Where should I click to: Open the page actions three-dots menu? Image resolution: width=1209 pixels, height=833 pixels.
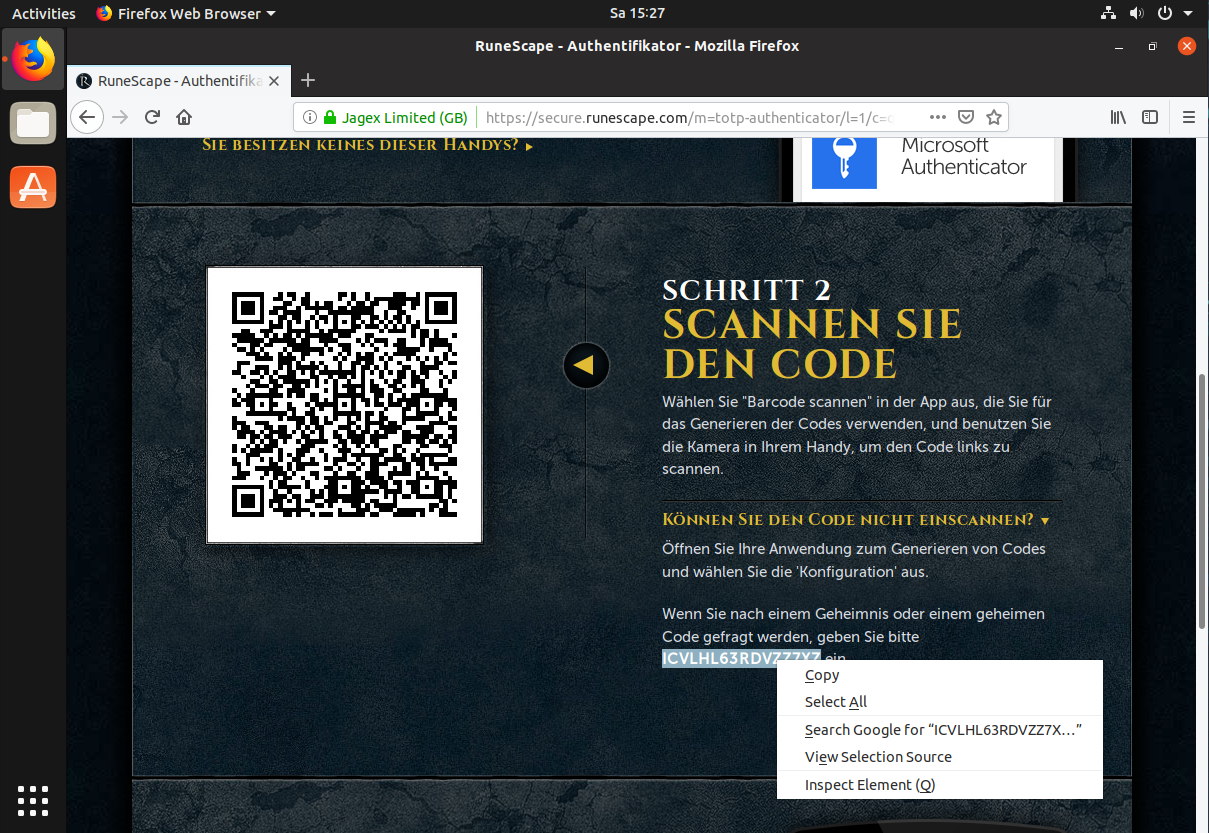tap(937, 117)
